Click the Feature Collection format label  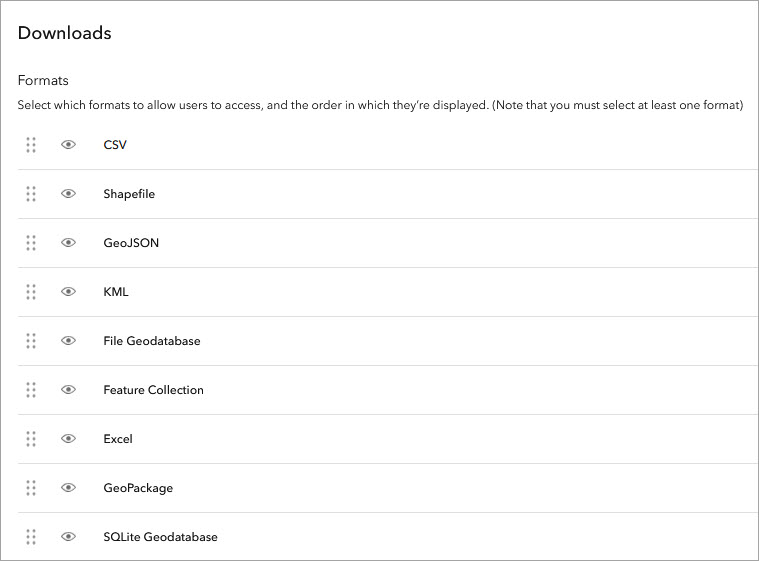pyautogui.click(x=153, y=390)
